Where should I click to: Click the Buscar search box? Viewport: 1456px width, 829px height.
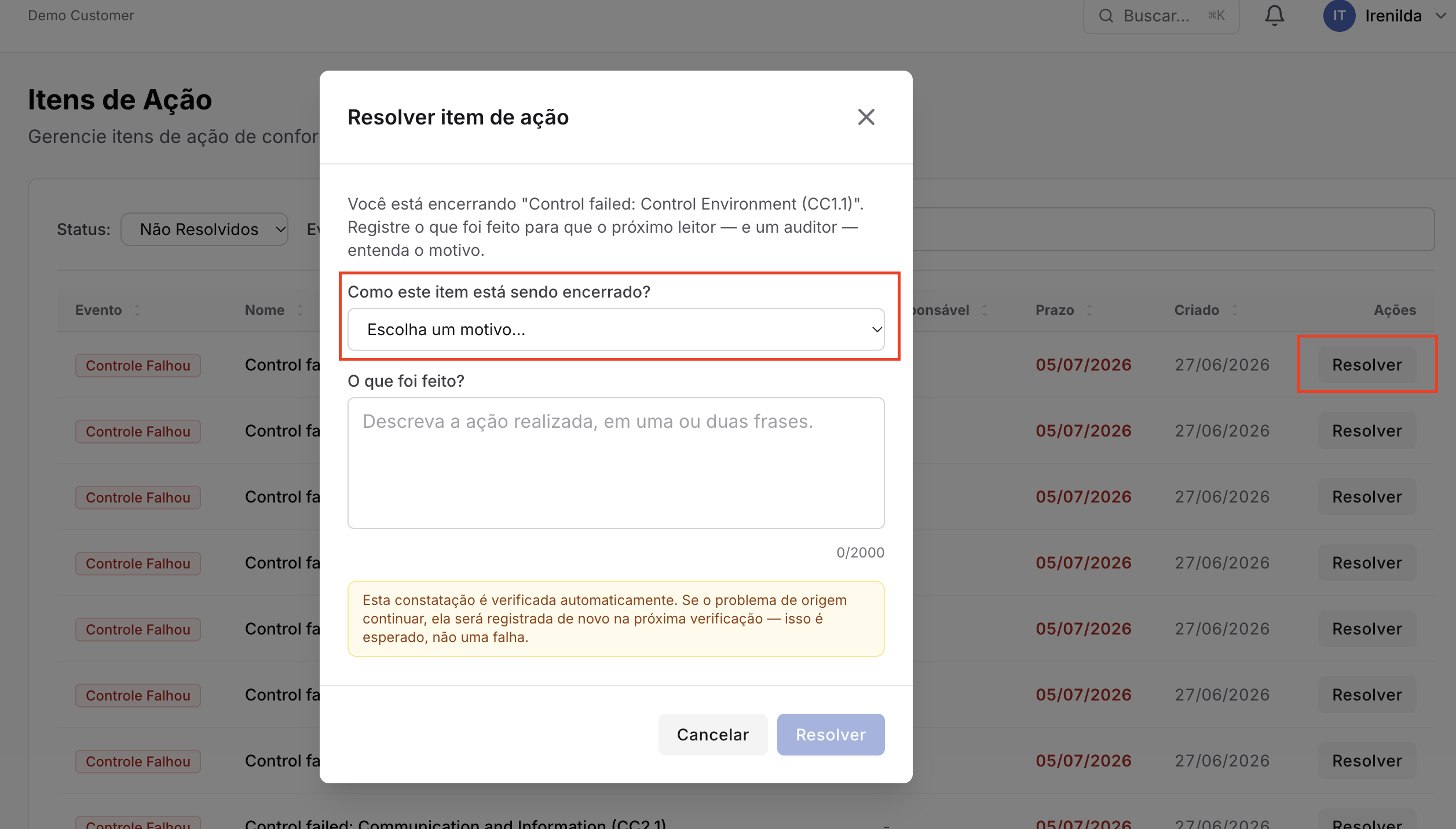point(1161,16)
